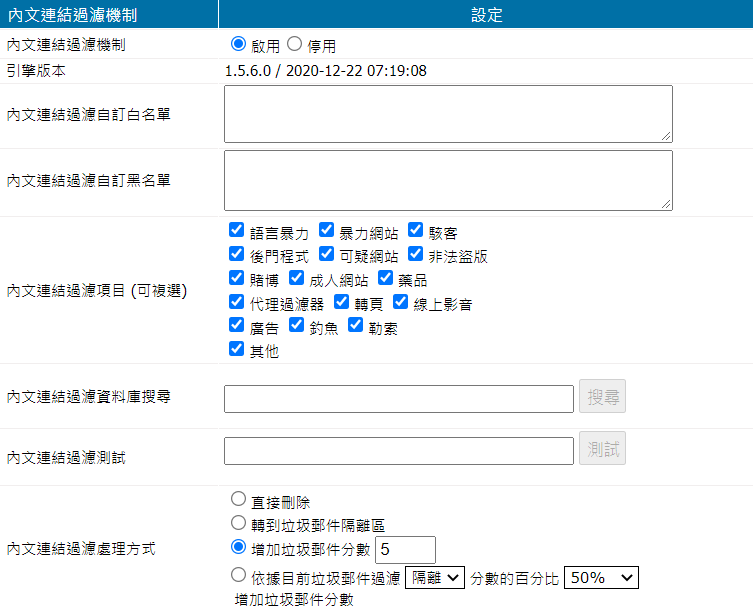This screenshot has width=753, height=611.
Task: Expand the 50% percentage dropdown
Action: 601,577
